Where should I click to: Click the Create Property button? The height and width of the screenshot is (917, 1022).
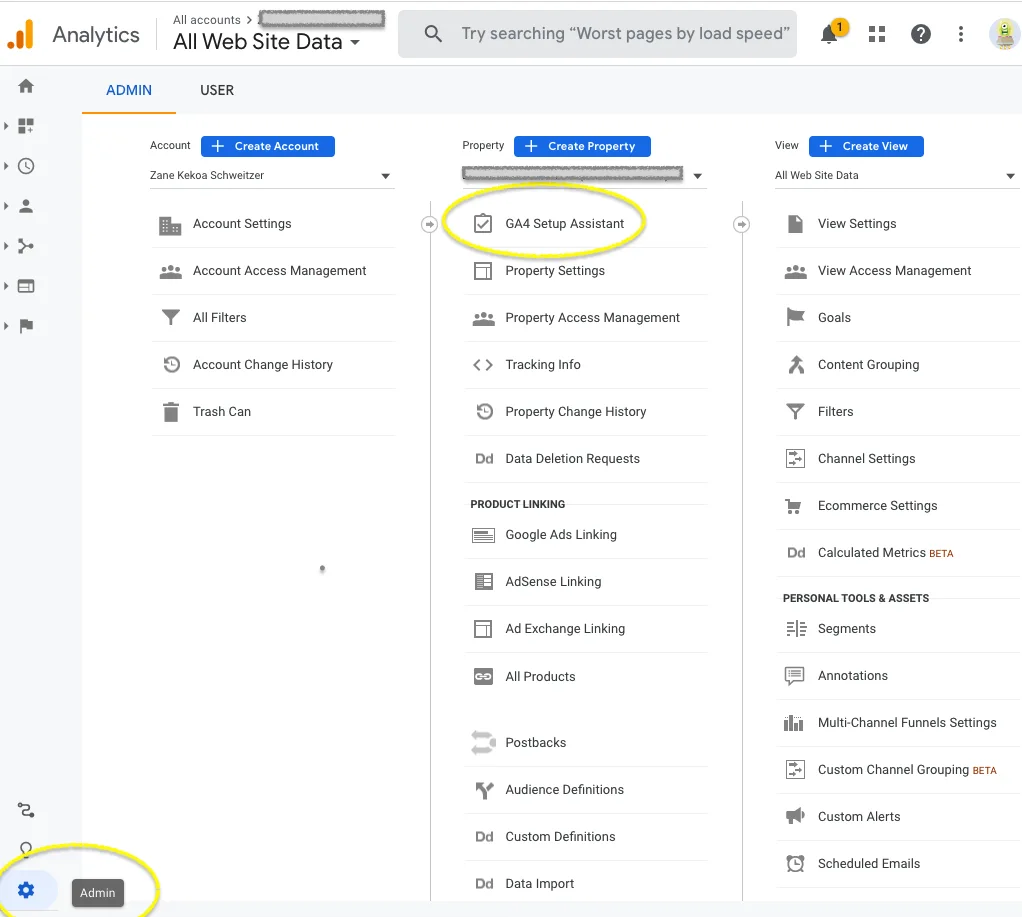(x=582, y=147)
